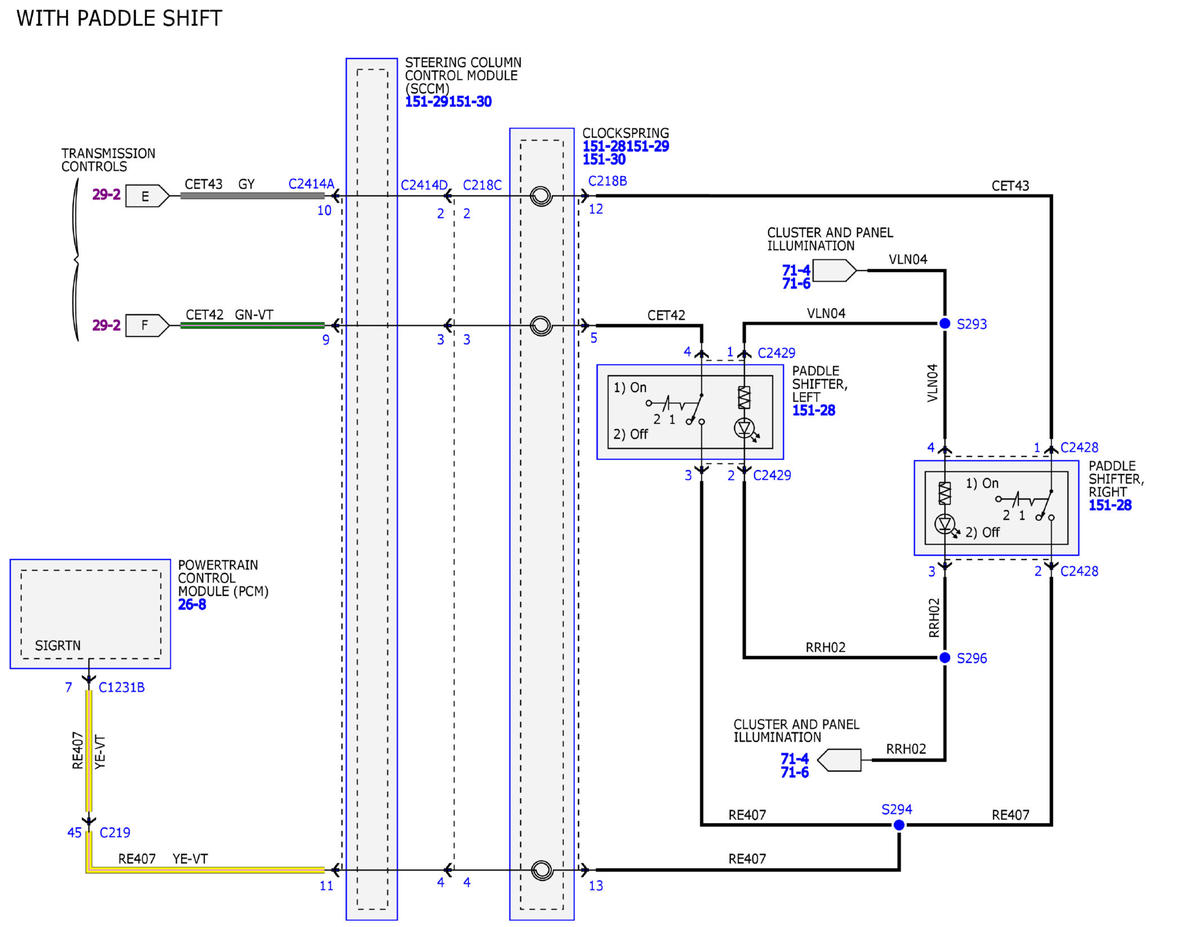
Task: Click lower C2429 connector label
Action: (772, 475)
